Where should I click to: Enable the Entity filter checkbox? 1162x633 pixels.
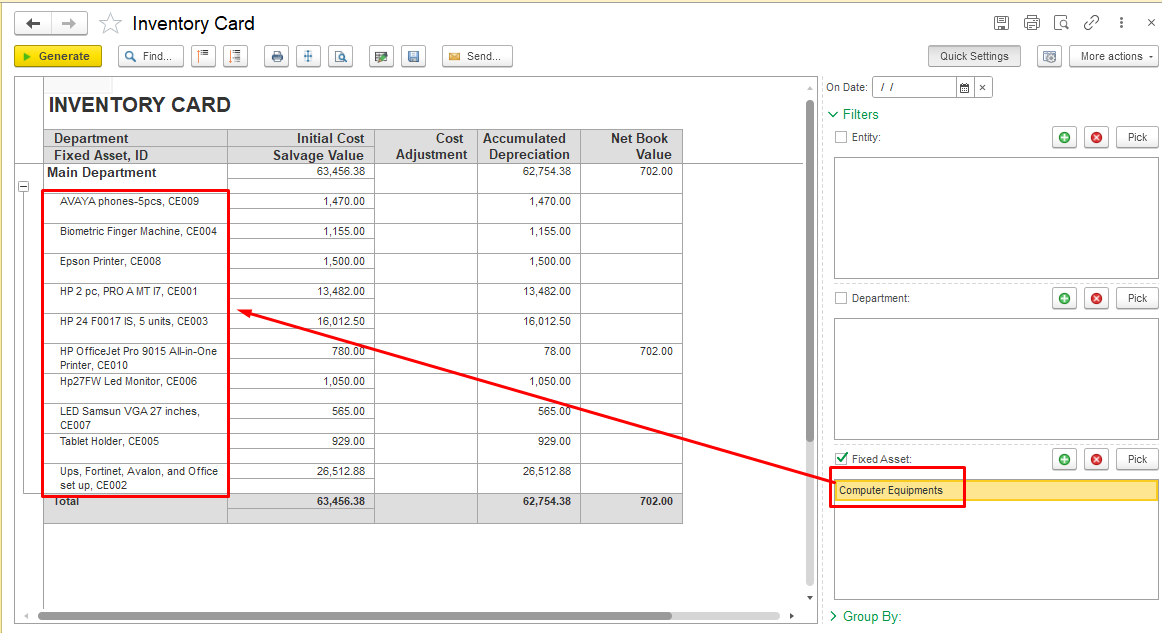click(x=841, y=137)
